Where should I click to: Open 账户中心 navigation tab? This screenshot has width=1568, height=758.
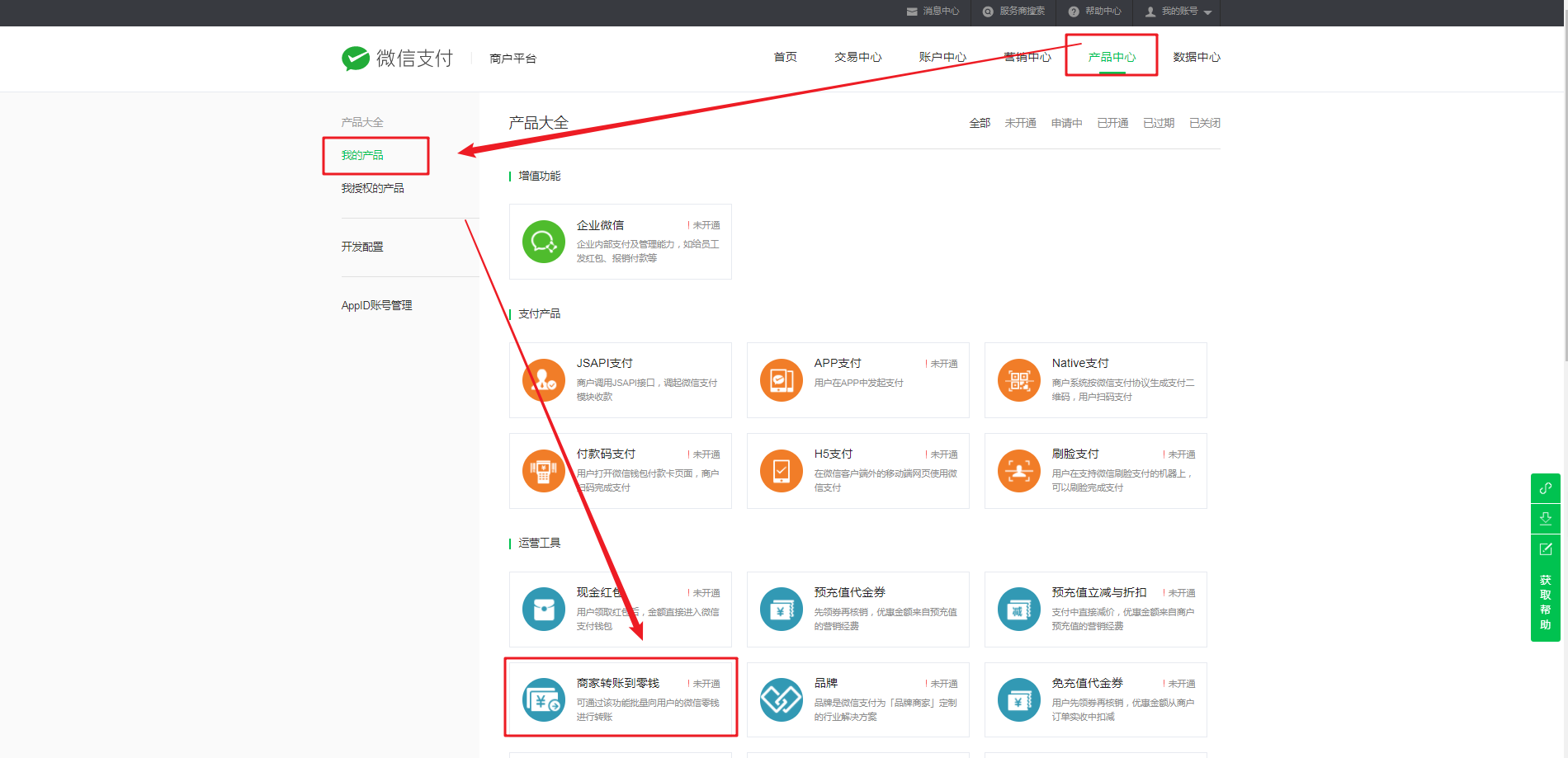943,57
